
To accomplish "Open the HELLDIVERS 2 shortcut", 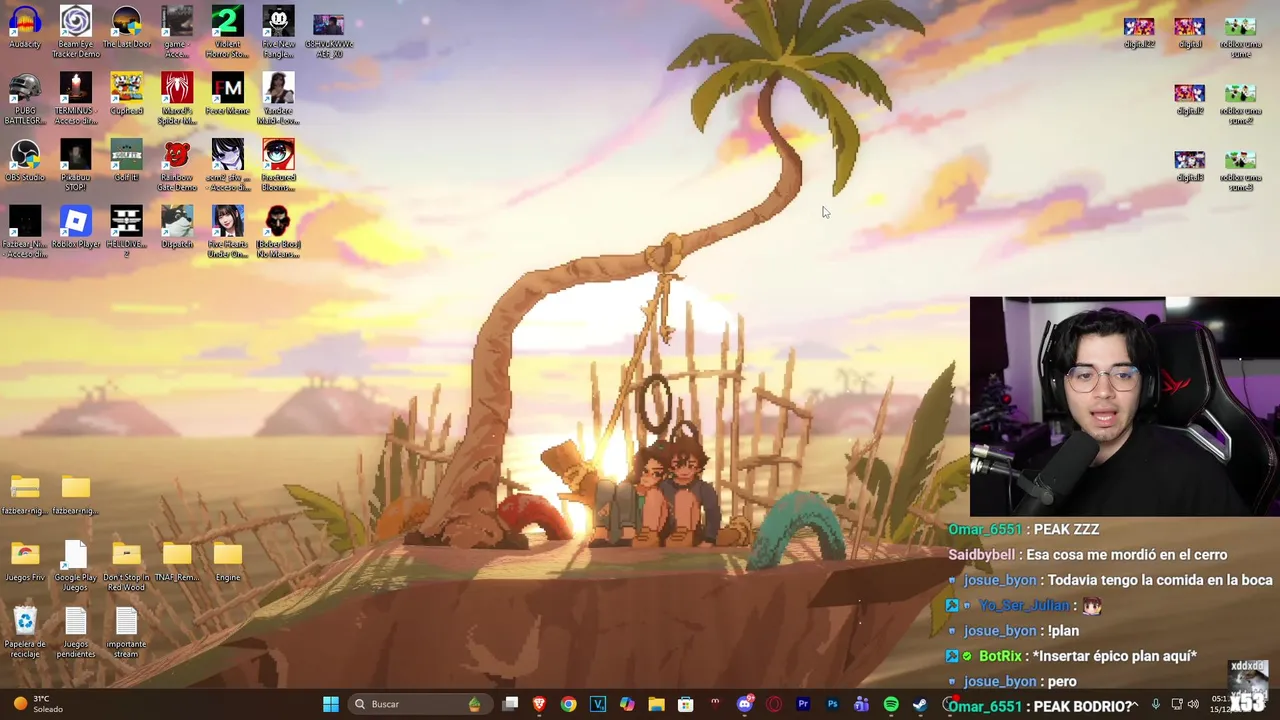I will [x=127, y=233].
